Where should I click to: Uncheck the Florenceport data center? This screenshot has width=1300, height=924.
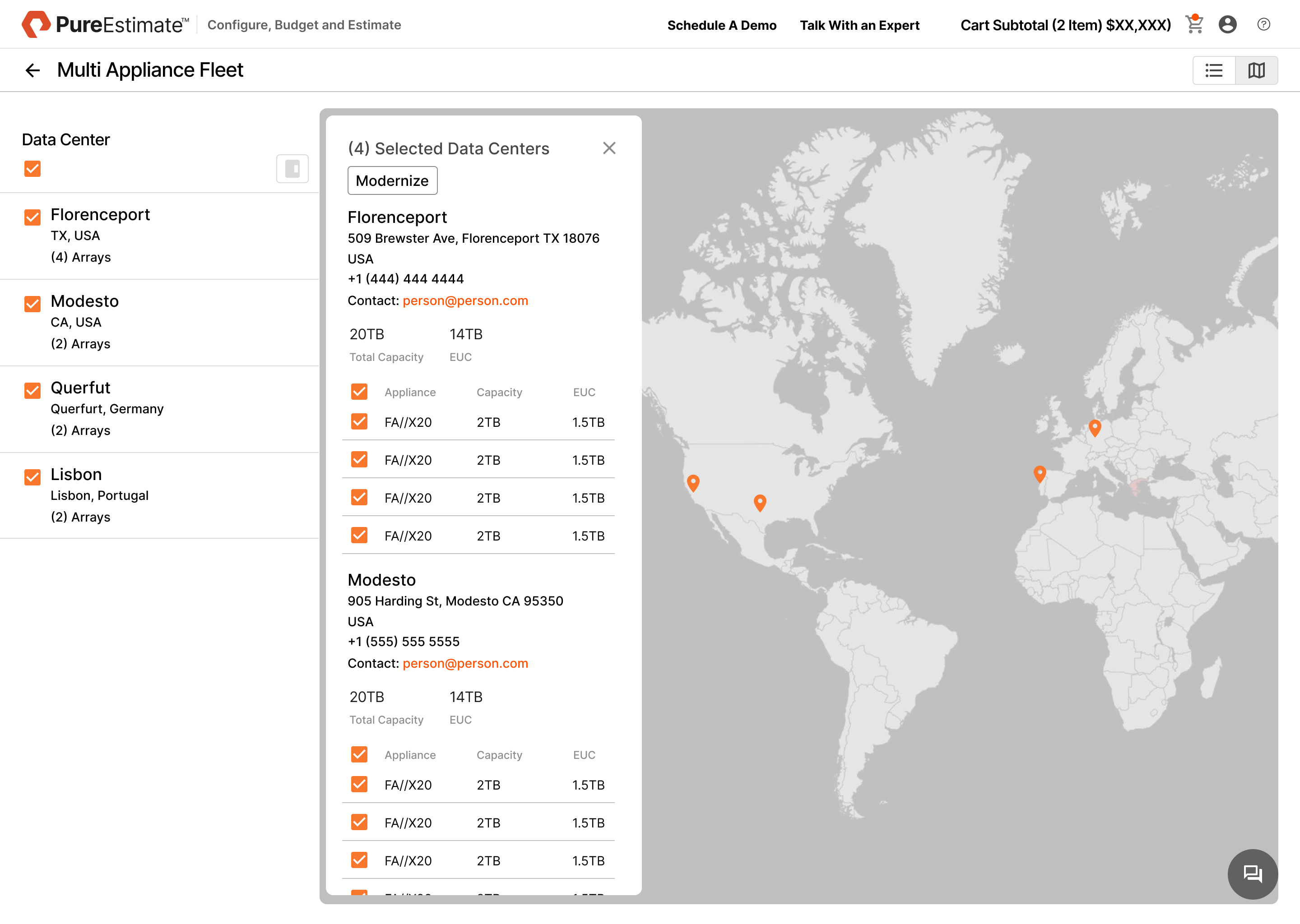coord(32,217)
